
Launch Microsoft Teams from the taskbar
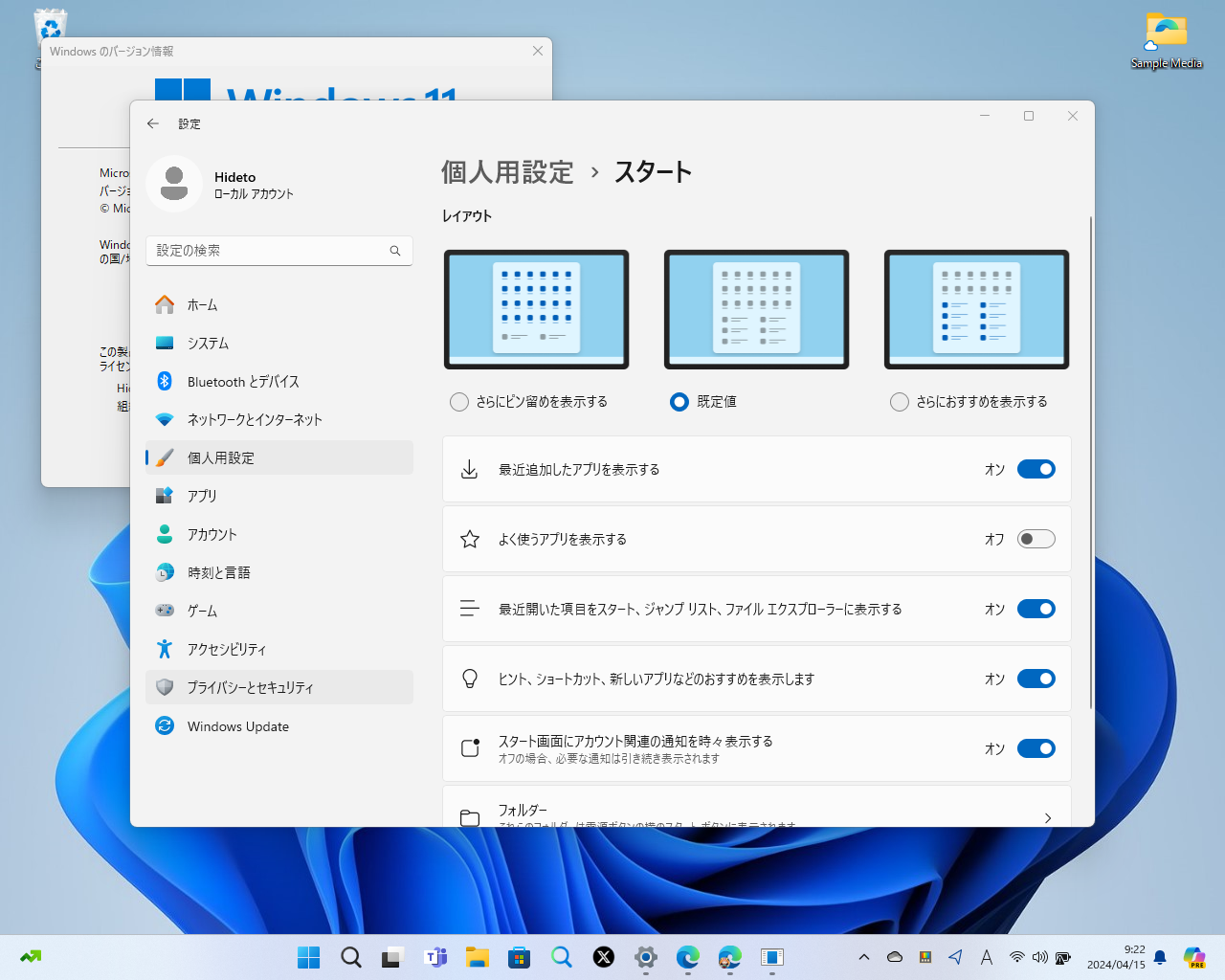coord(435,956)
